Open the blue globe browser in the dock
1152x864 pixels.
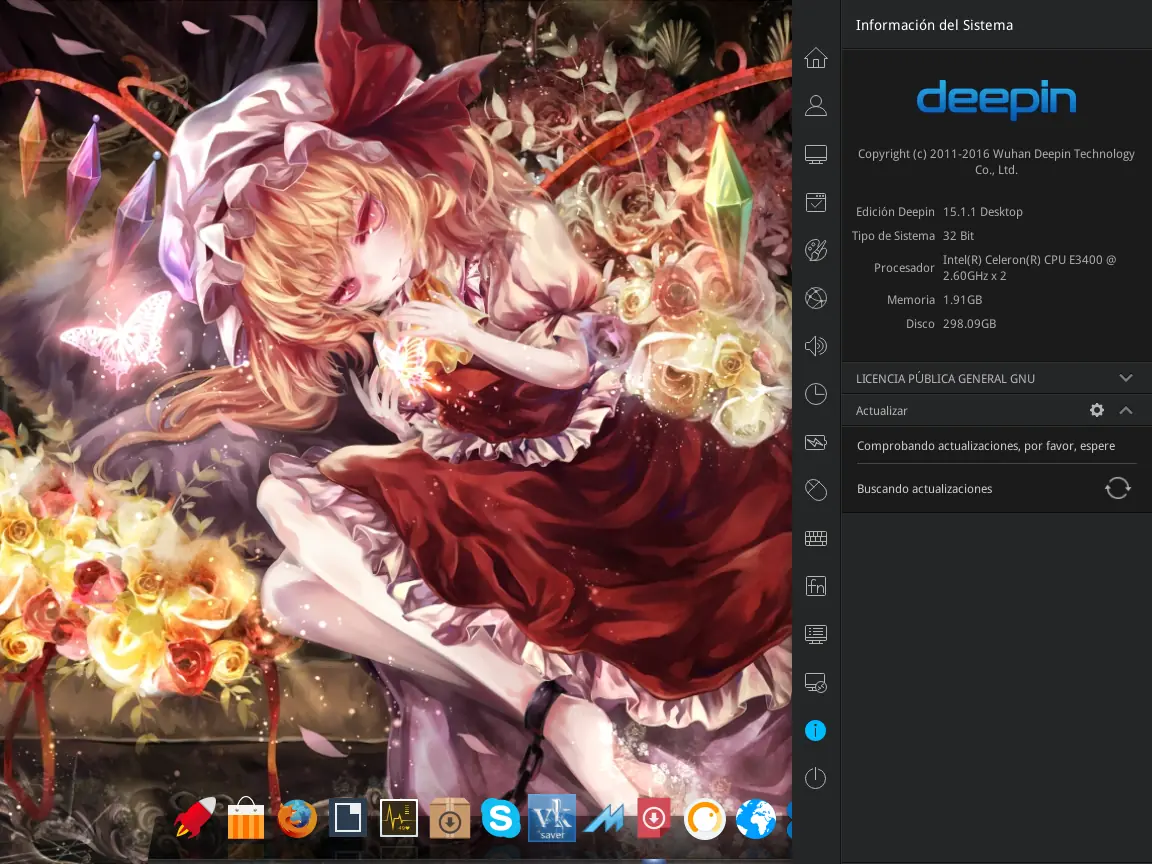pos(755,818)
